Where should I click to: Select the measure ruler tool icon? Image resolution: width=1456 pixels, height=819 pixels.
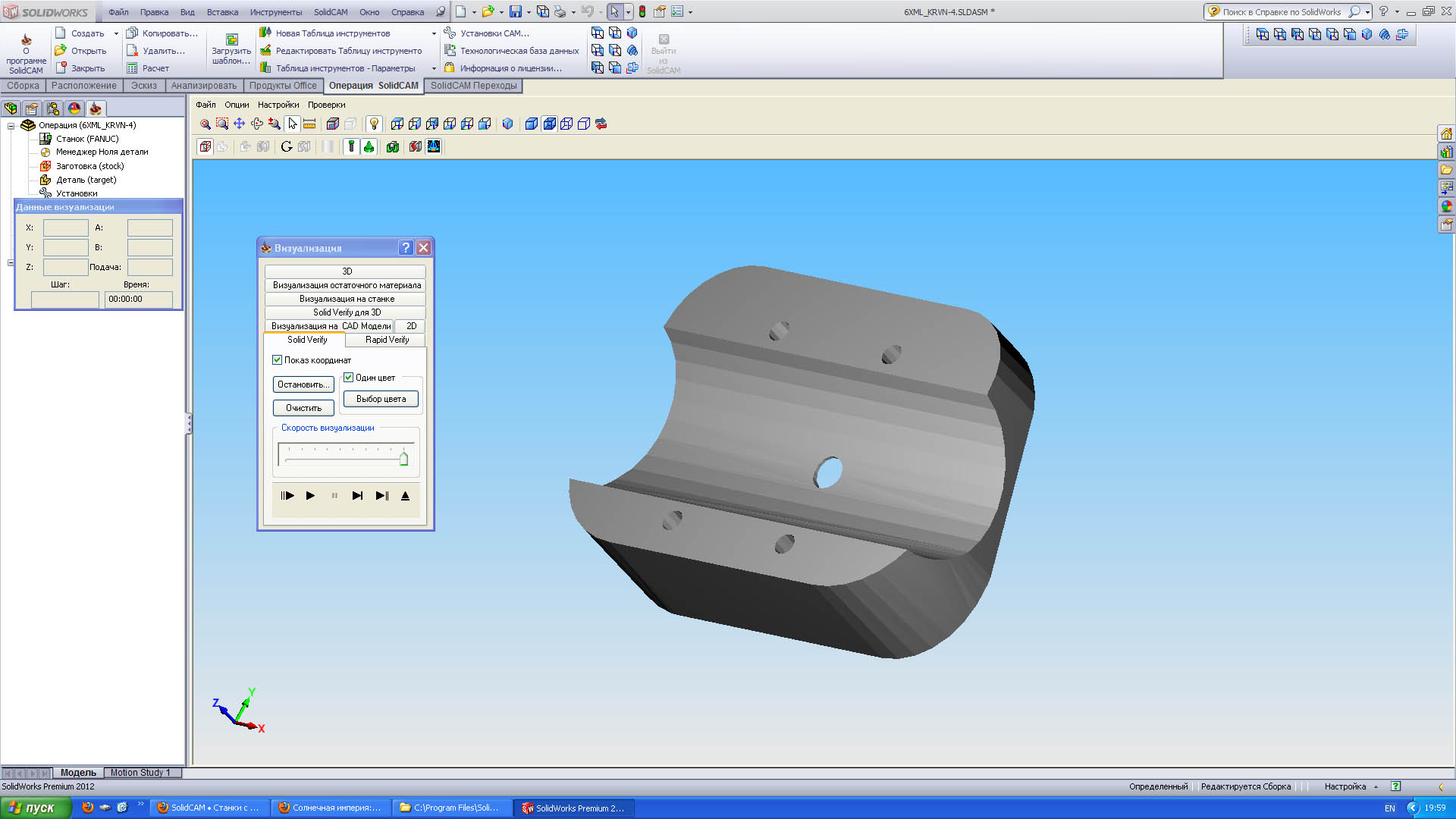click(309, 124)
